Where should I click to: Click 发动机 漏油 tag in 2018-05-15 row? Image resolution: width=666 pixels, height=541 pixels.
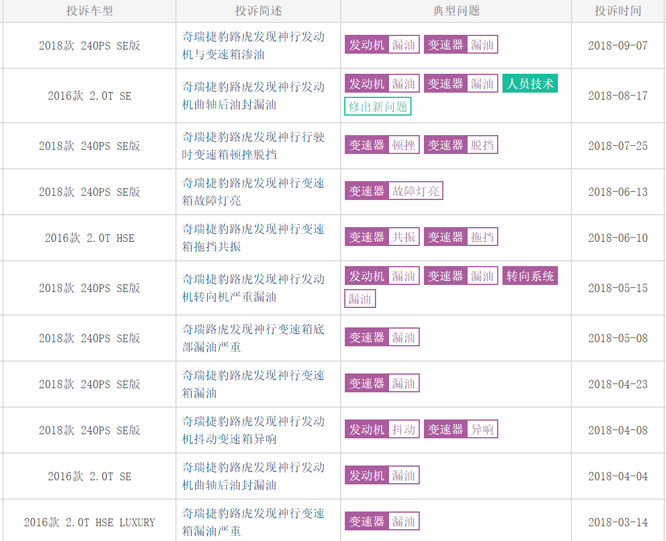pyautogui.click(x=382, y=276)
